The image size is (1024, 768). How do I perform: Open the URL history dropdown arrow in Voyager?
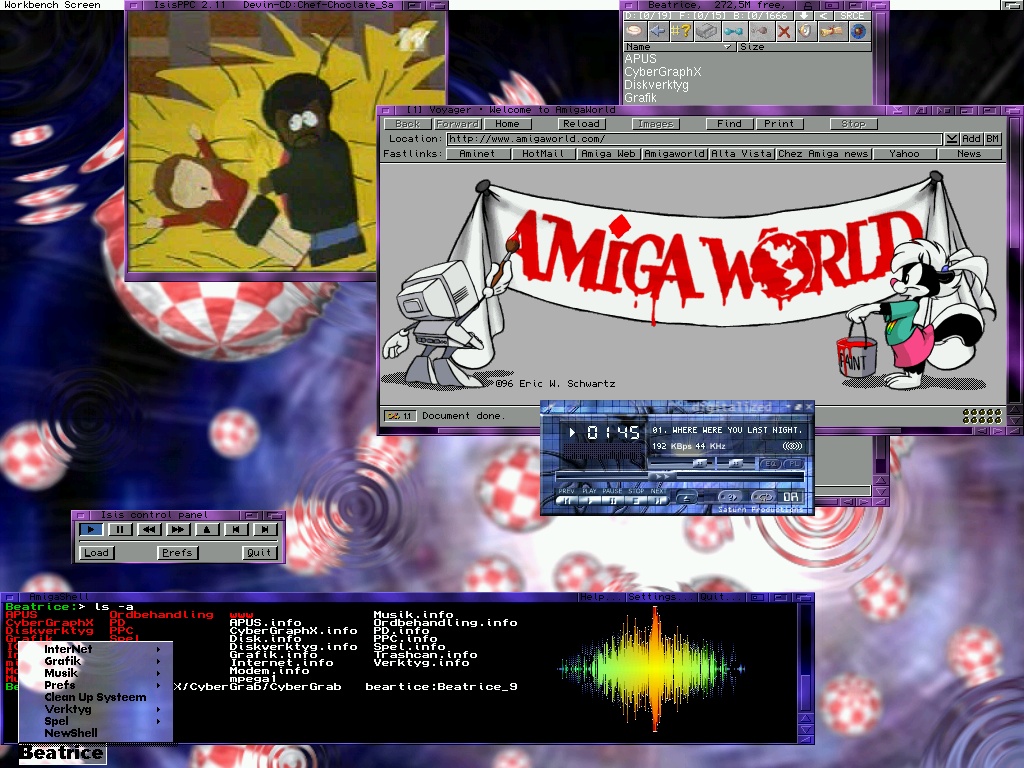coord(951,139)
